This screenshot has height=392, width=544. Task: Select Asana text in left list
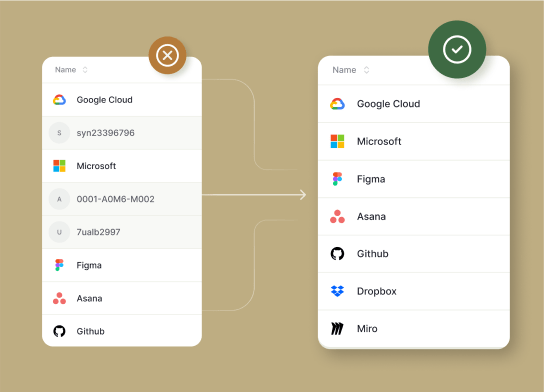[90, 298]
